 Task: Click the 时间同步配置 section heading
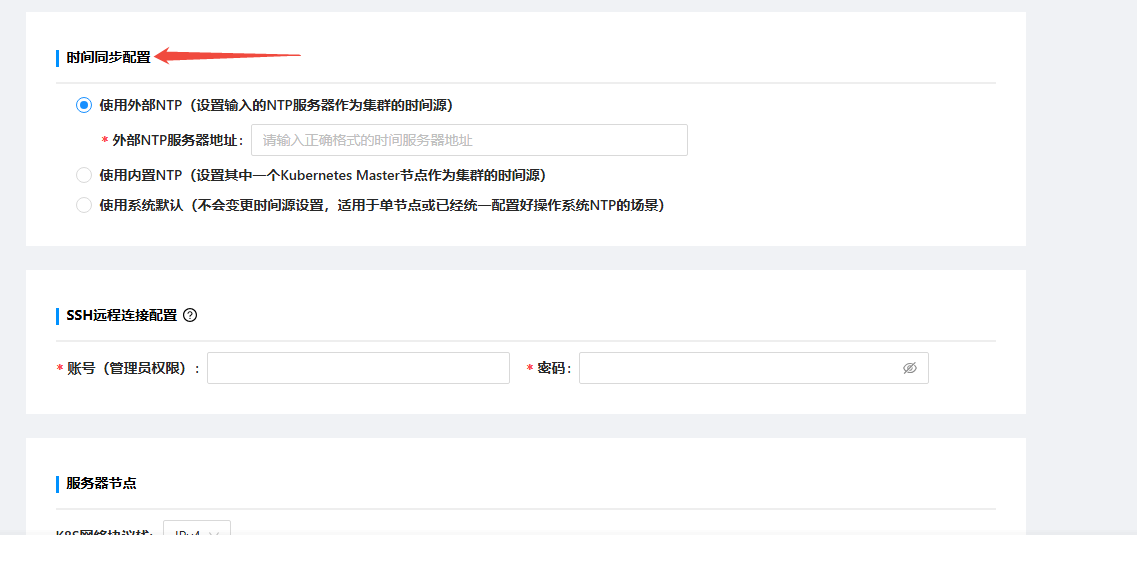(108, 57)
